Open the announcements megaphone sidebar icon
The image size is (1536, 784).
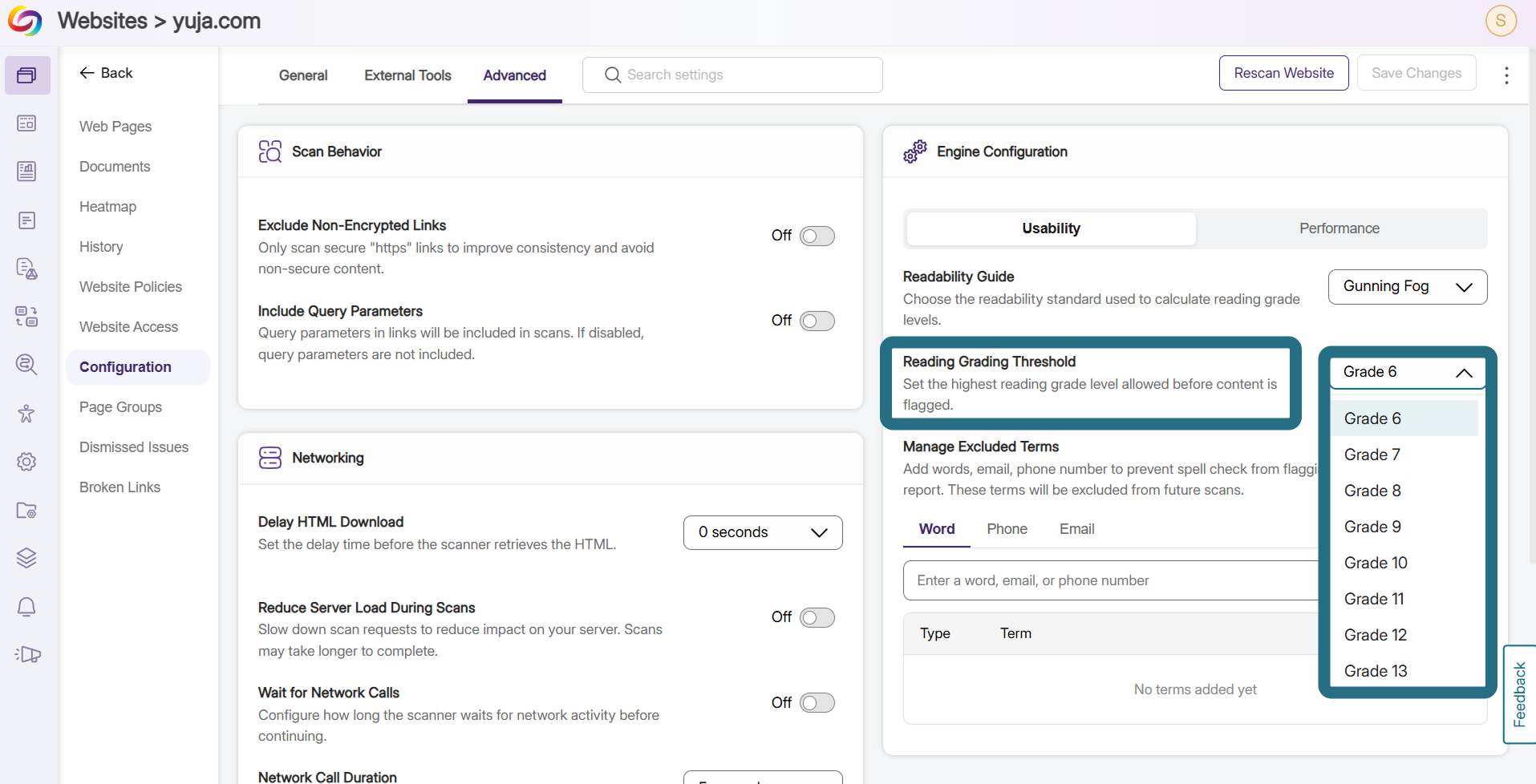[x=27, y=655]
